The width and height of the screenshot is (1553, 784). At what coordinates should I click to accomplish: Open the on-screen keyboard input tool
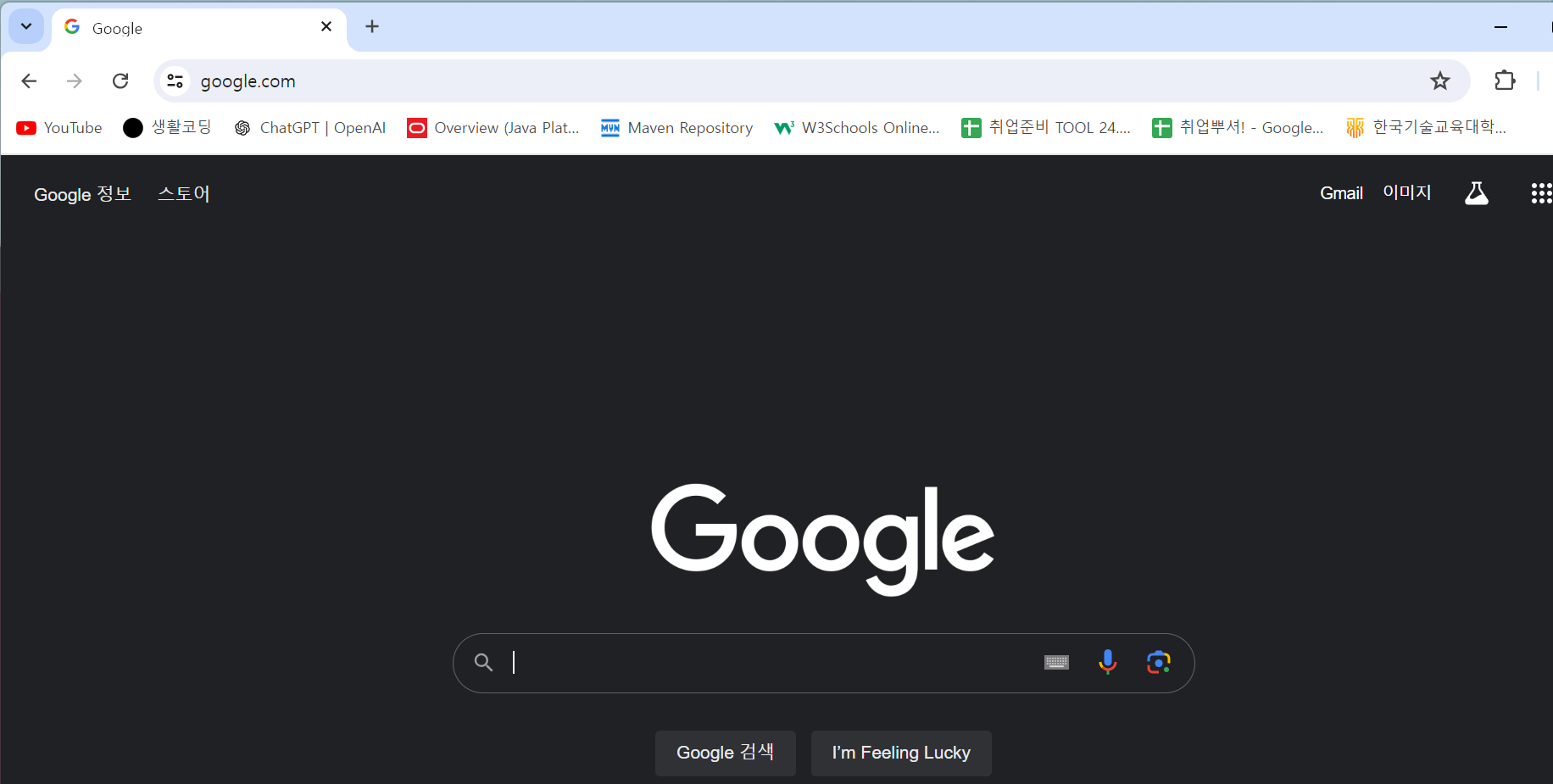click(1056, 663)
